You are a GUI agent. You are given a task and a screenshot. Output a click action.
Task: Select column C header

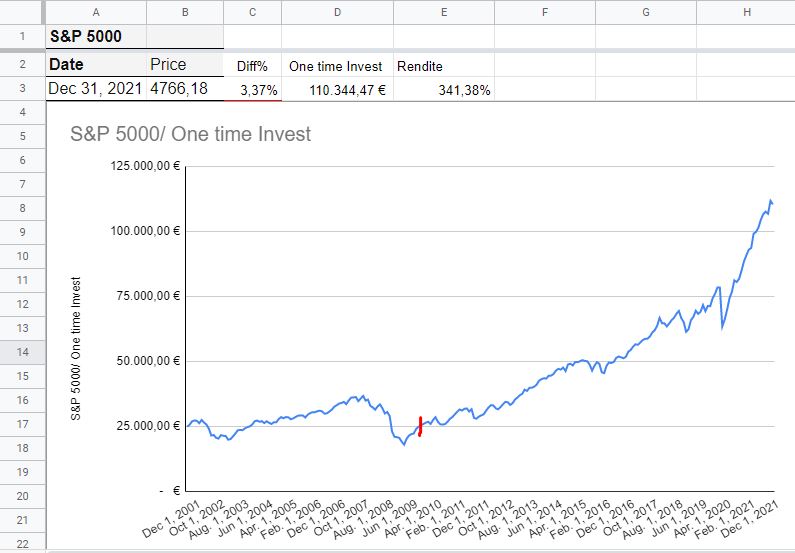click(252, 12)
